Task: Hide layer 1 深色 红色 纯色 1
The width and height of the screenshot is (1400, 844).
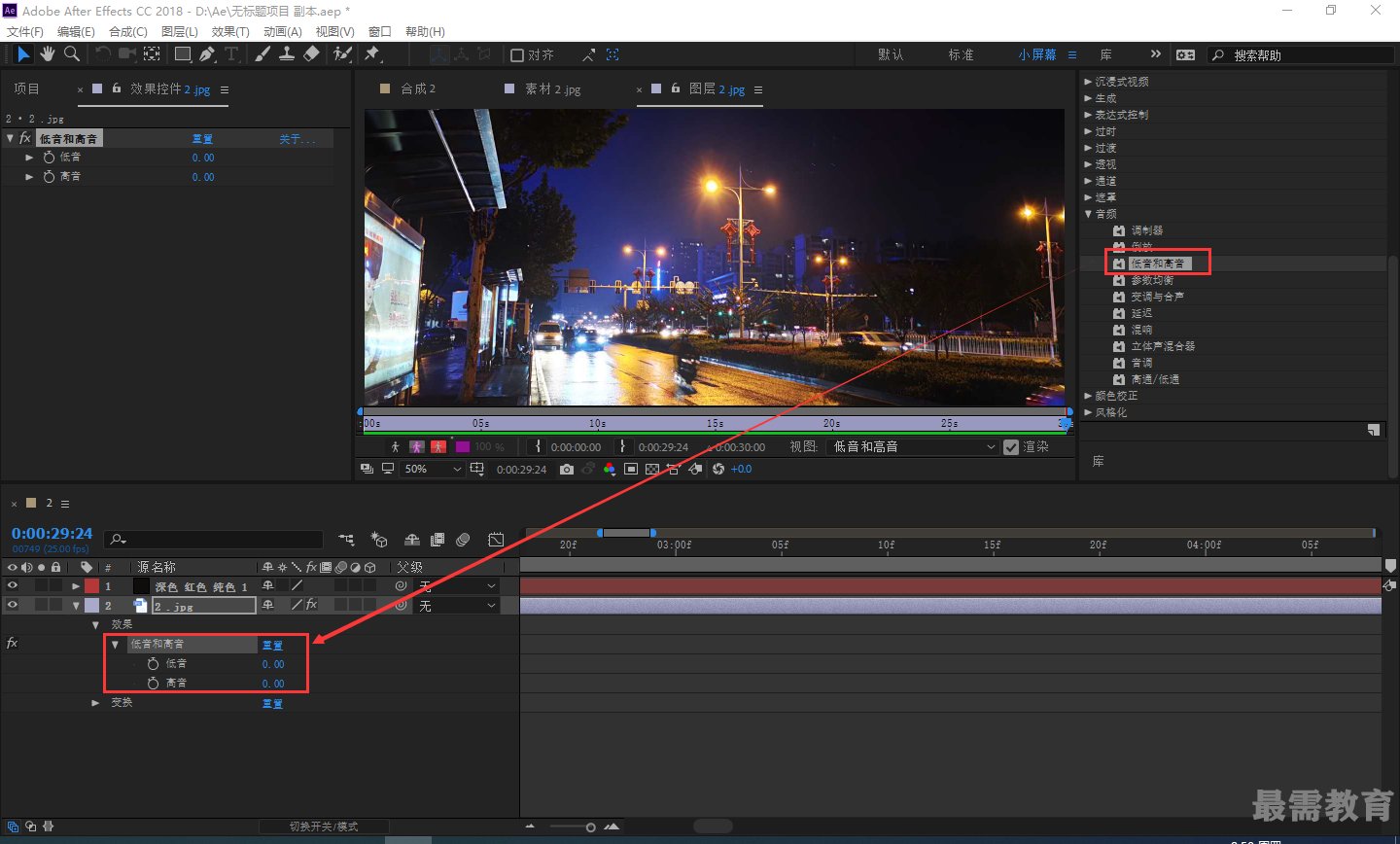Action: [13, 585]
